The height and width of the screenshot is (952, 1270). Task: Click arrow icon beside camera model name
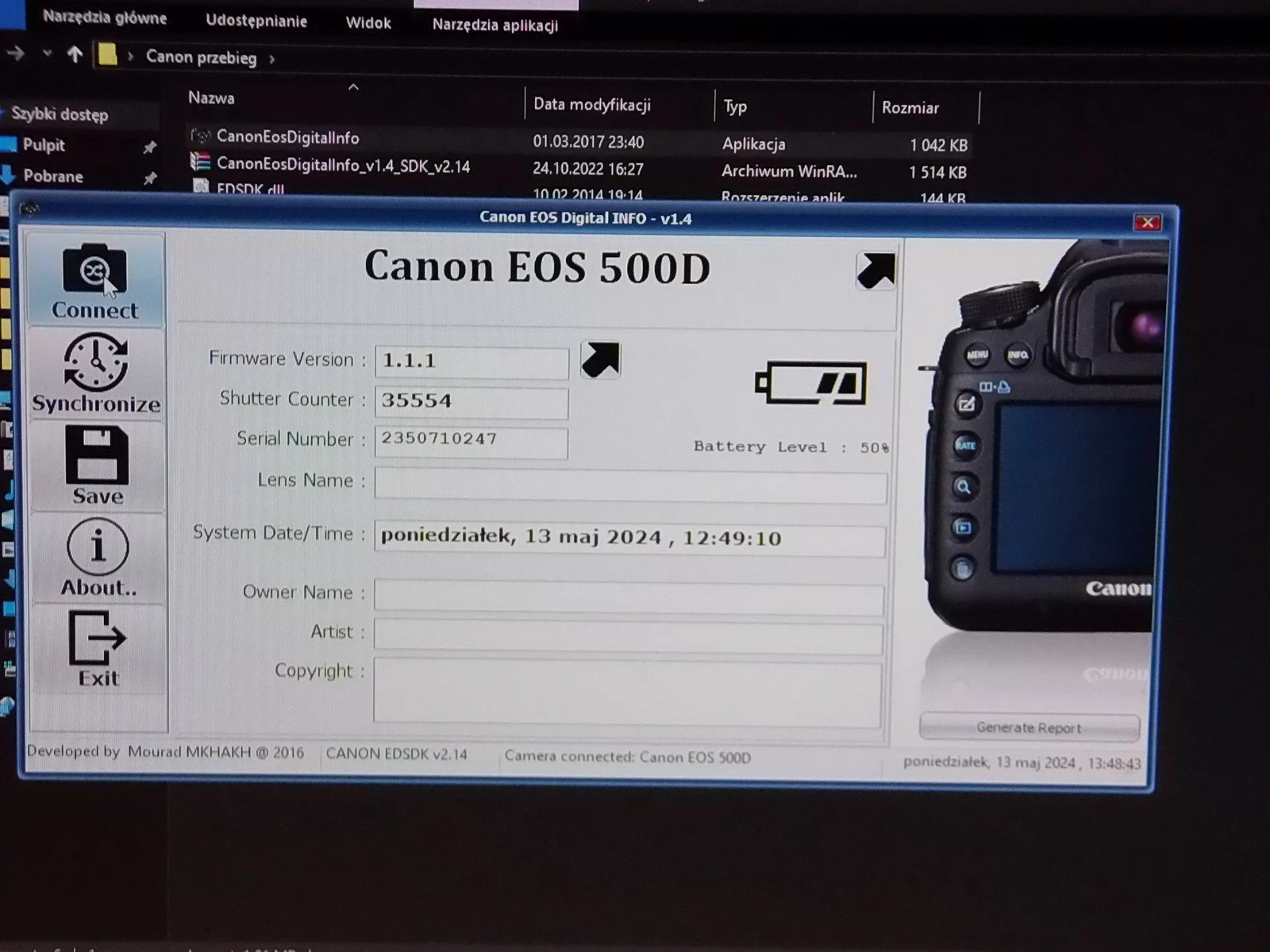pyautogui.click(x=876, y=271)
